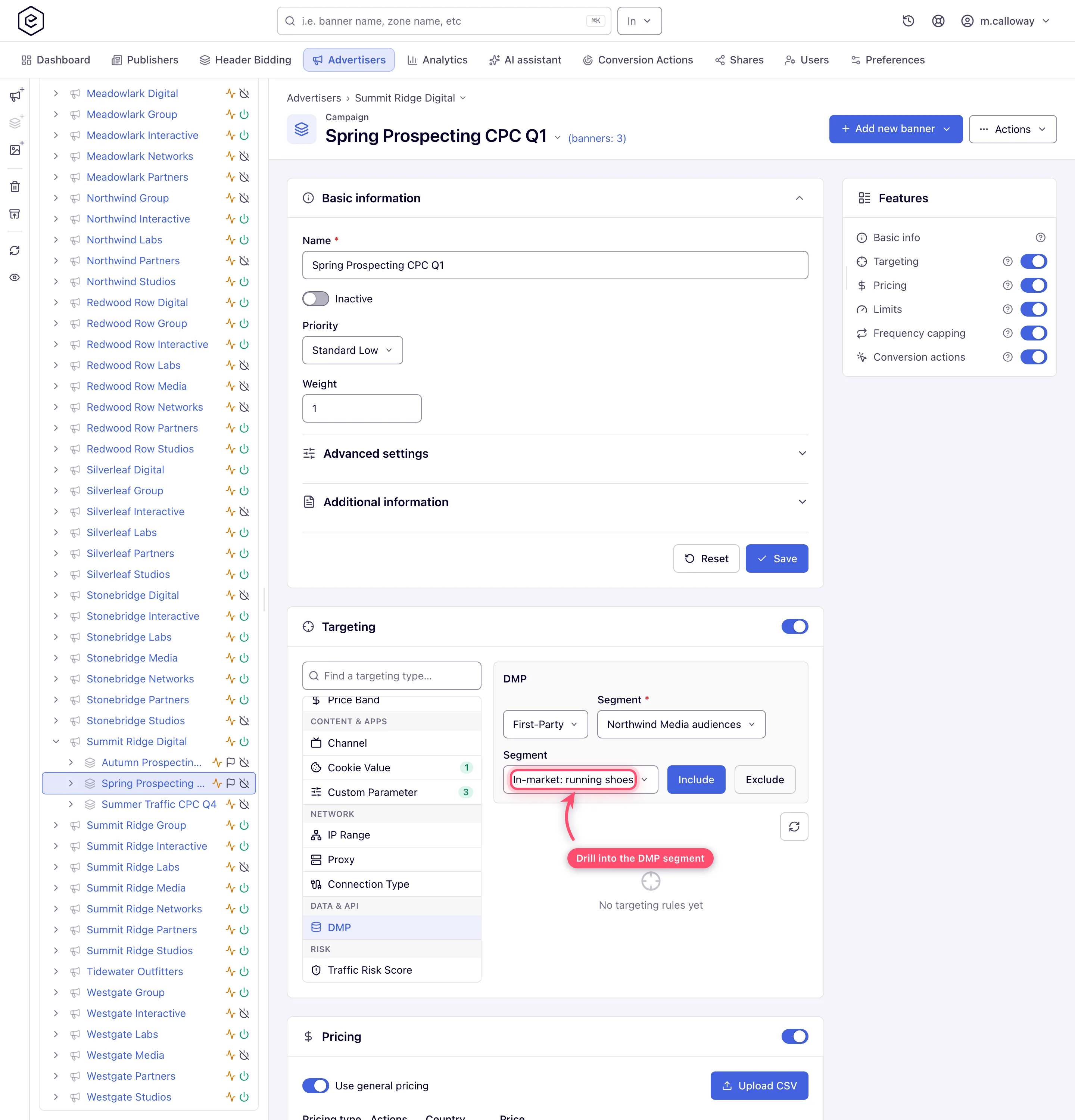Toggle the Inactive switch
The width and height of the screenshot is (1075, 1120).
coord(316,299)
